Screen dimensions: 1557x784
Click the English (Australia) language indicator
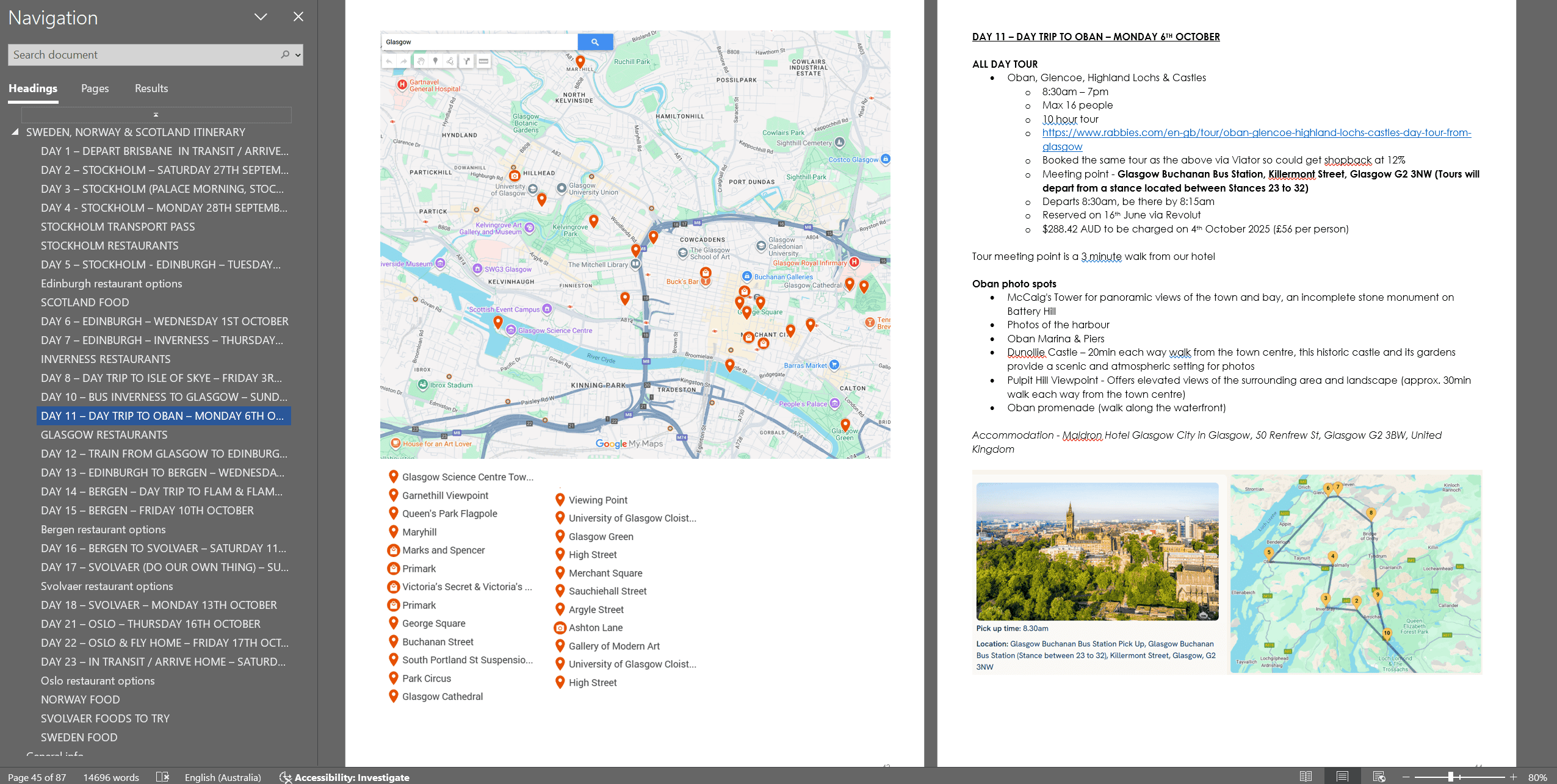click(x=223, y=777)
